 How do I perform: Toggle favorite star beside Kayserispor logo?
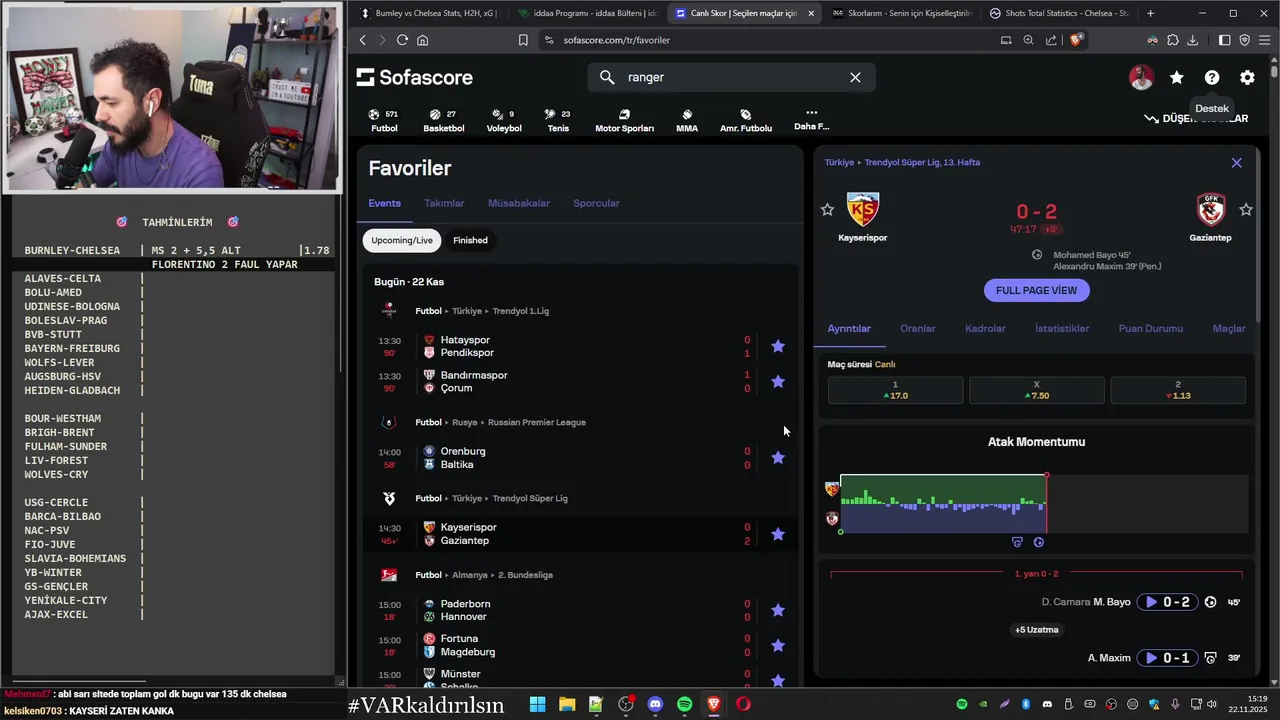tap(827, 210)
